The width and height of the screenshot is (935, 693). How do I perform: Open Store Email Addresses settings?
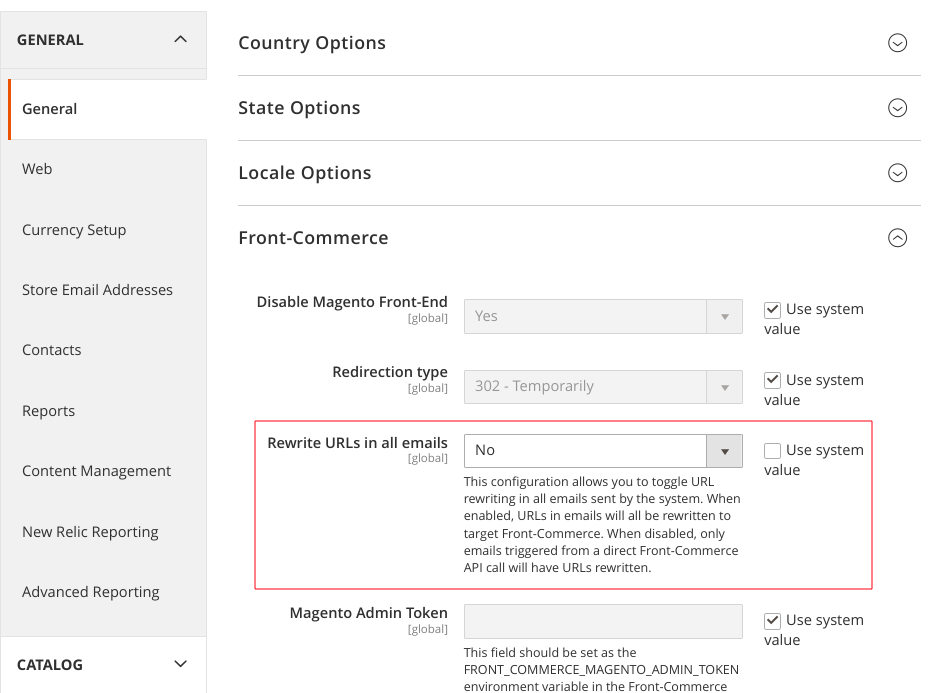point(97,290)
